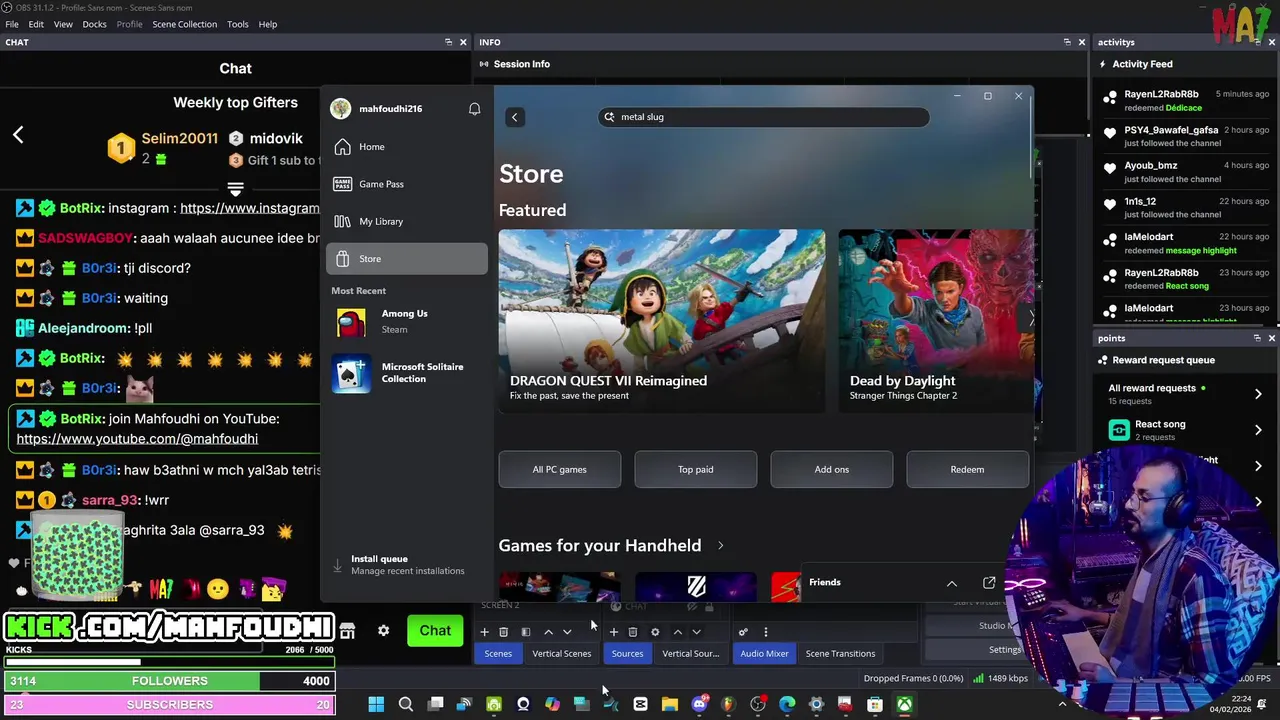
Task: Open Audio Mixer advanced properties gears
Action: [x=743, y=632]
